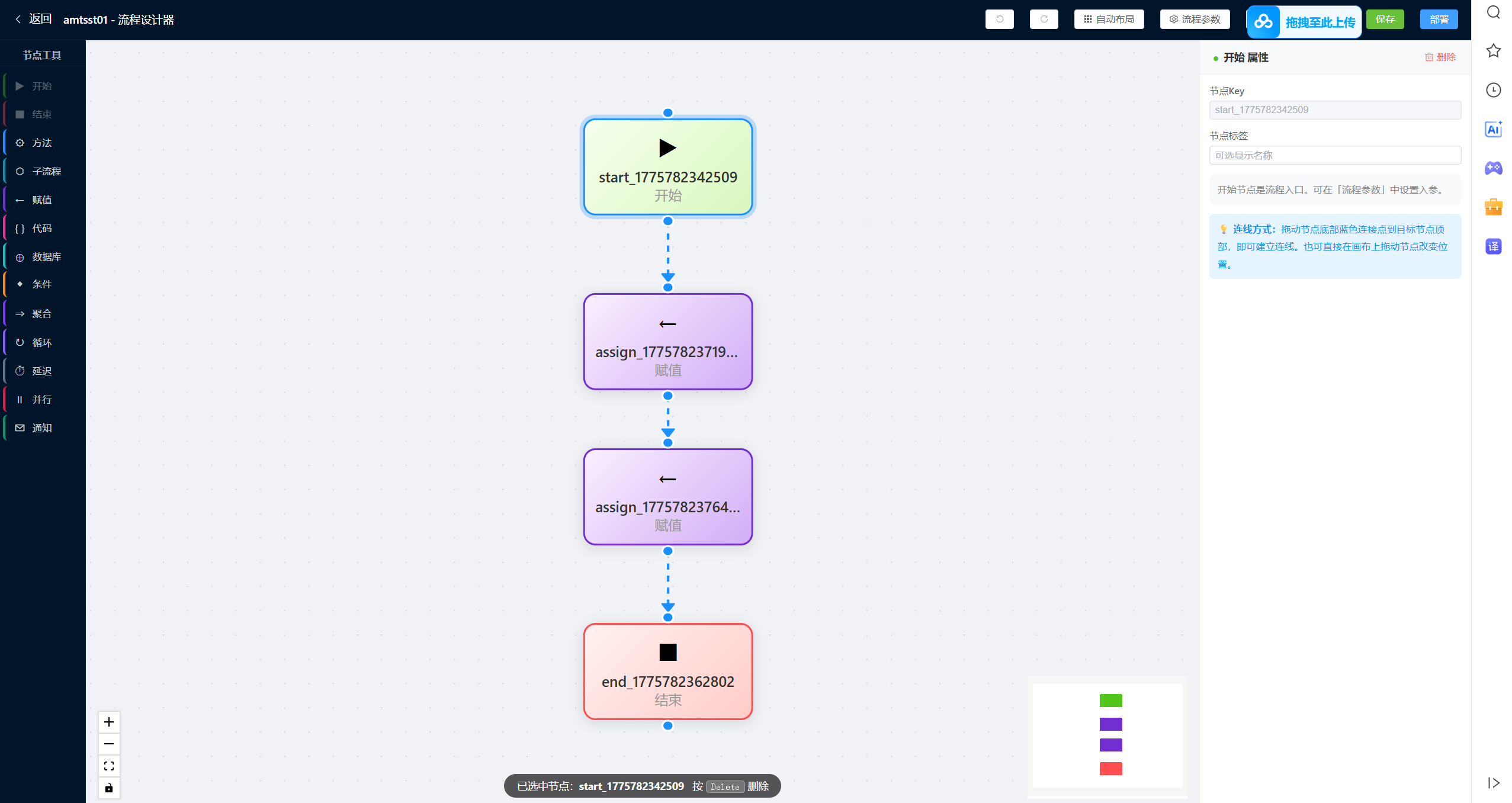1512x803 pixels.
Task: Click 自动布局 auto layout button
Action: click(x=1109, y=20)
